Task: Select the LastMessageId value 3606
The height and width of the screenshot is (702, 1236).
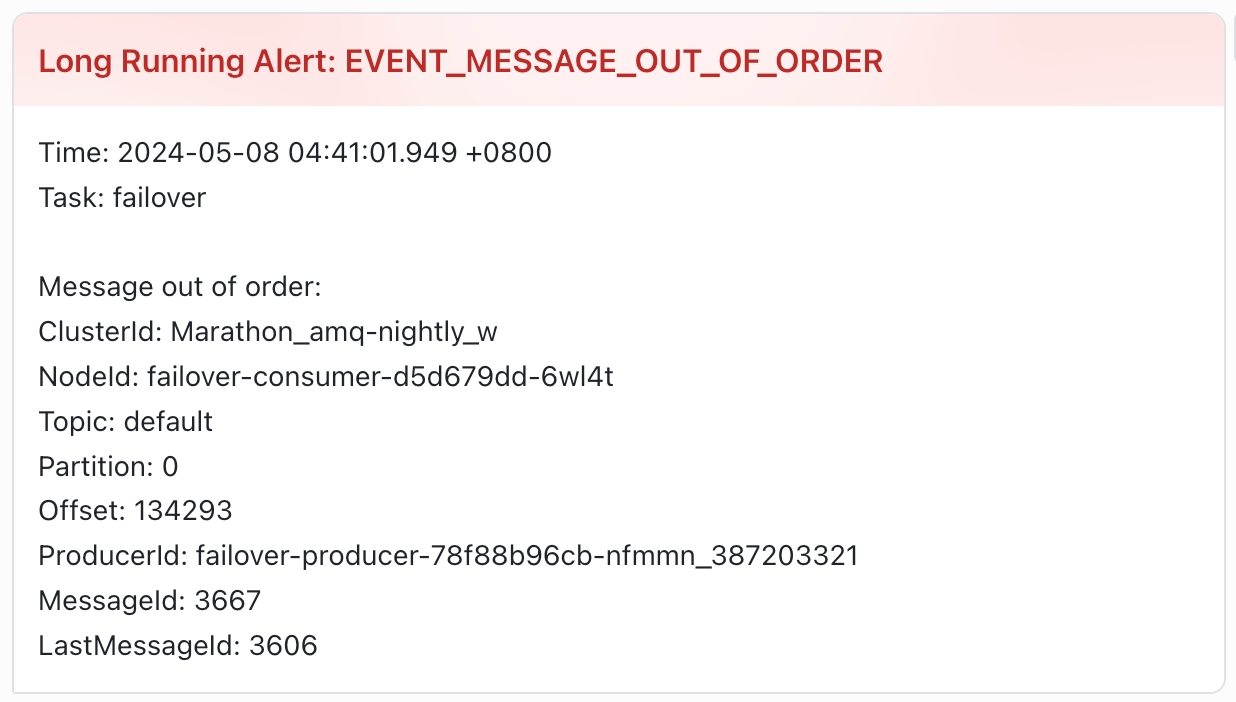Action: tap(283, 646)
